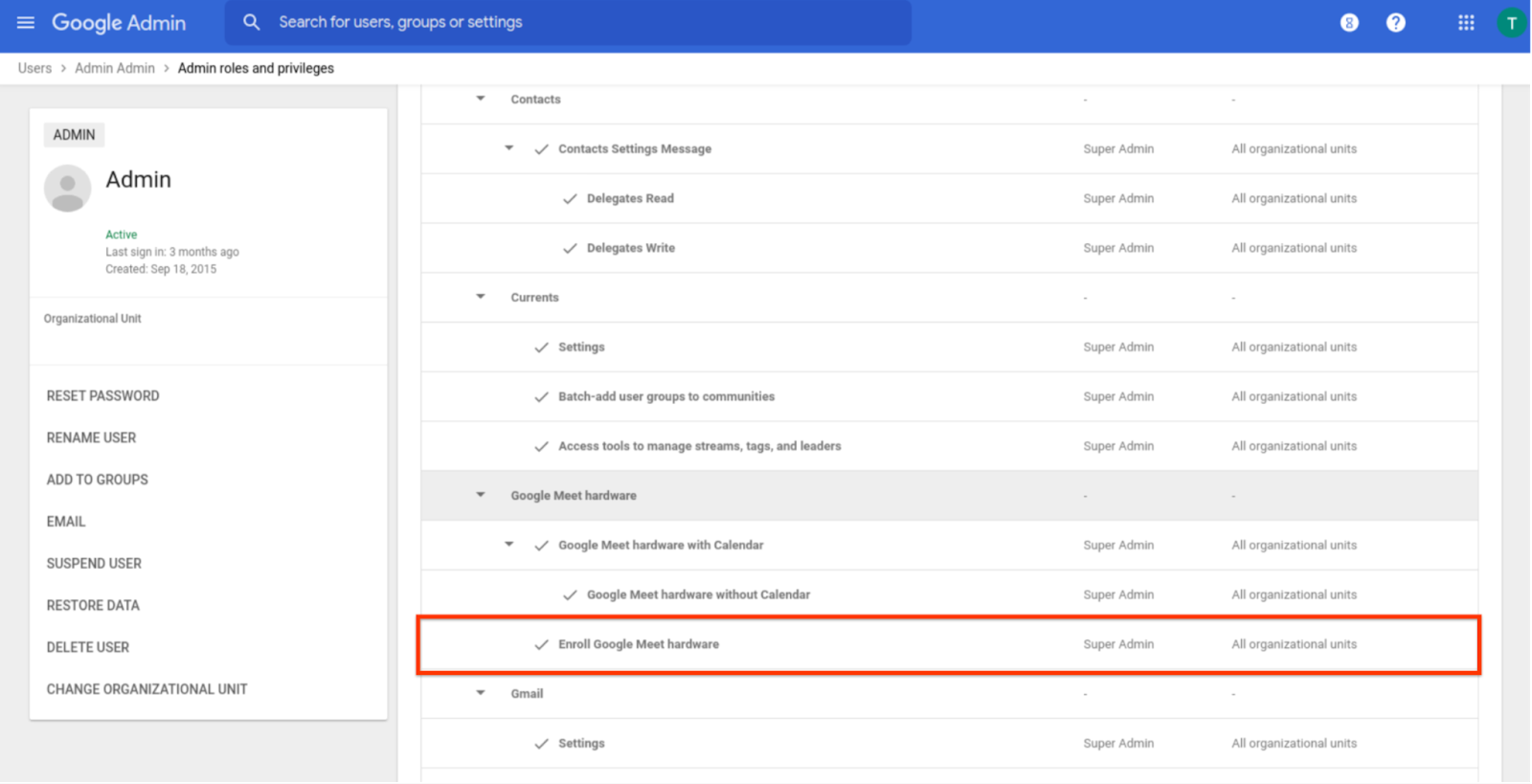Image resolution: width=1532 pixels, height=784 pixels.
Task: Collapse Google Meet hardware with Calendar arrow
Action: pyautogui.click(x=509, y=545)
